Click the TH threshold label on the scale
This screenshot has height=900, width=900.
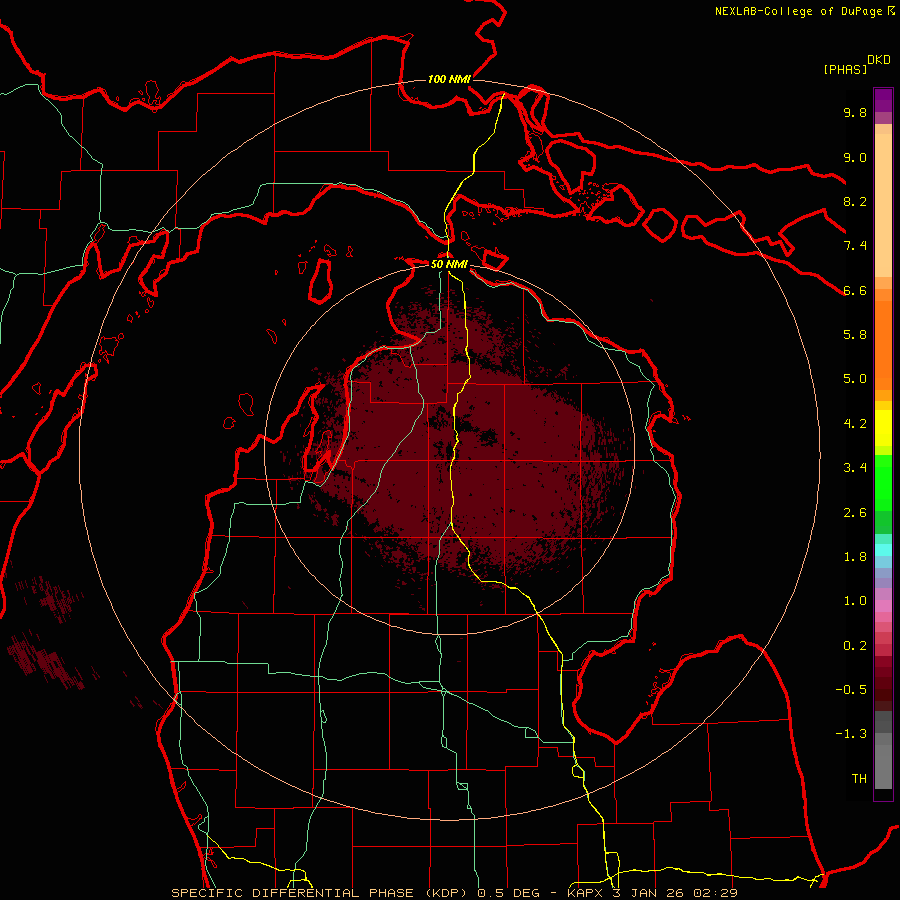pyautogui.click(x=859, y=779)
